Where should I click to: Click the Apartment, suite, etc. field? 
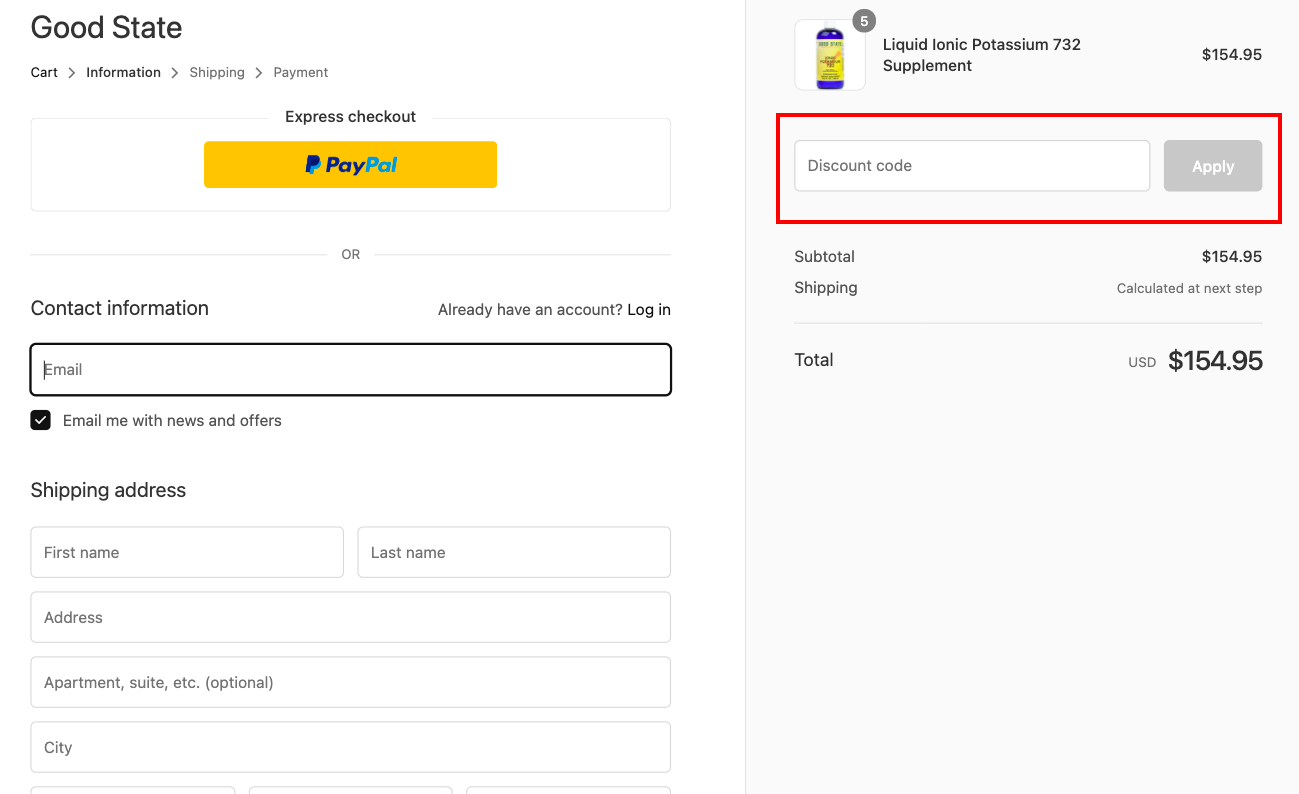(351, 682)
